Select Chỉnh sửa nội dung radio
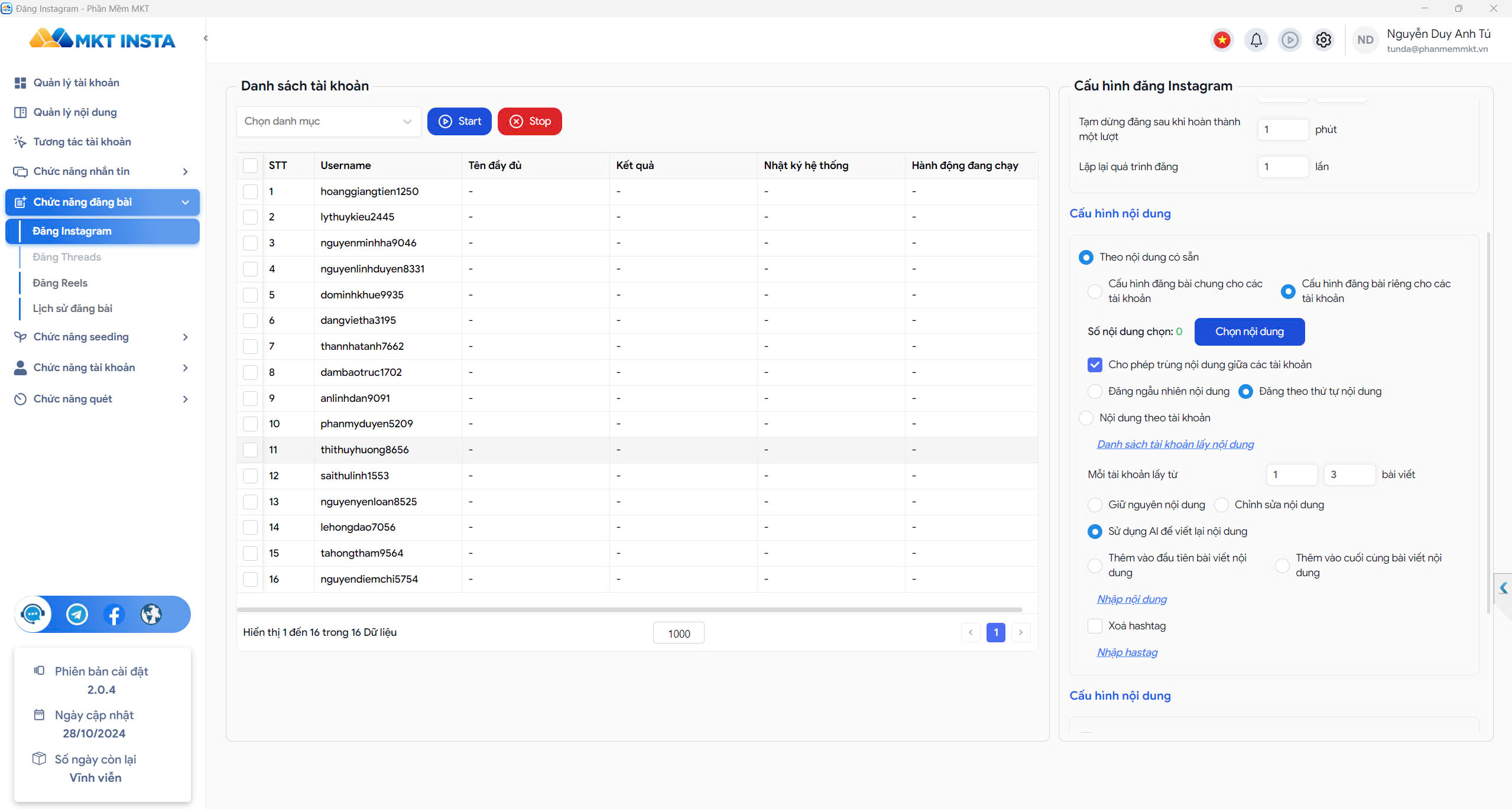 click(x=1221, y=505)
